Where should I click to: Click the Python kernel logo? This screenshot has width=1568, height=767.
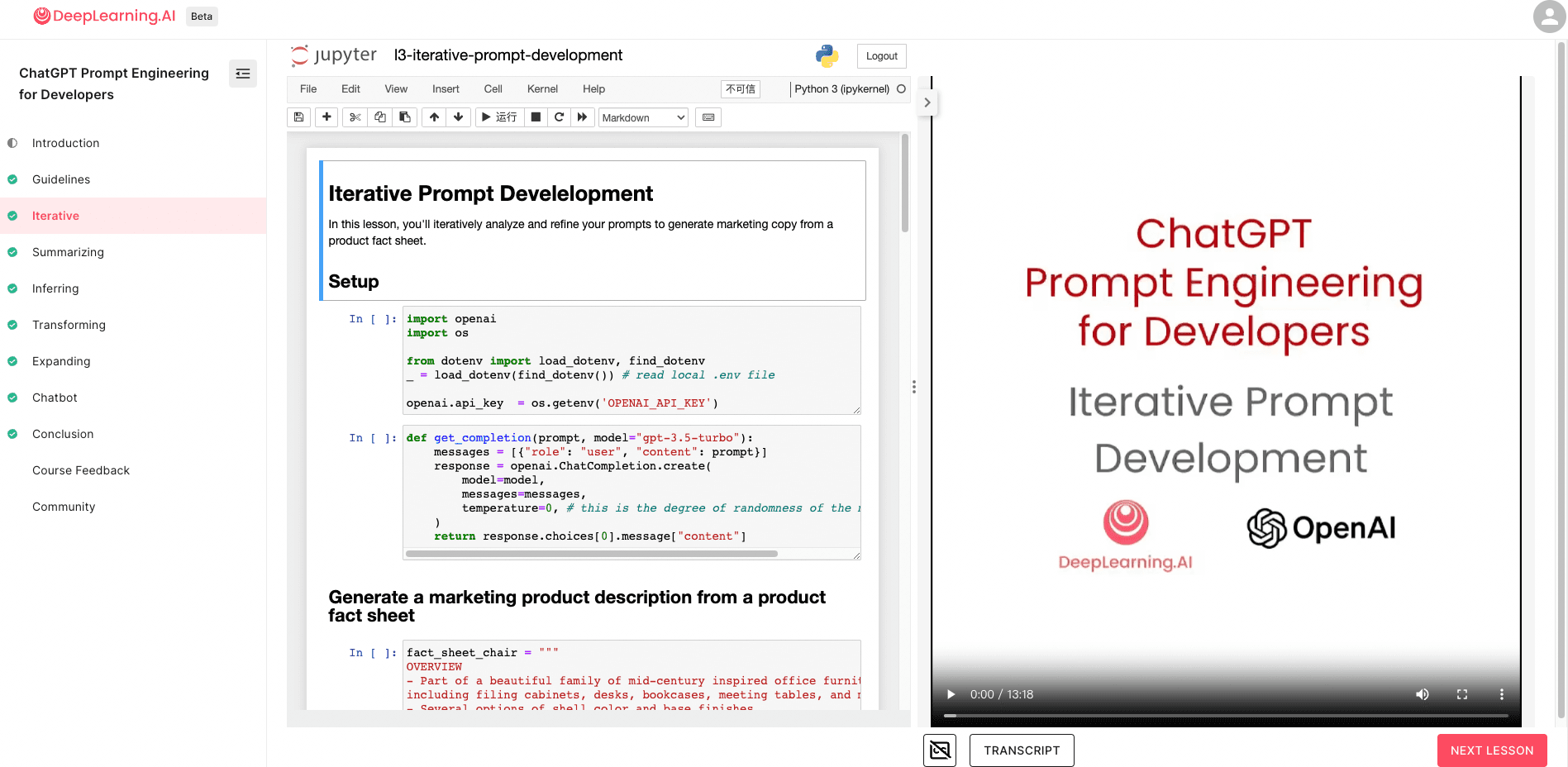point(827,55)
